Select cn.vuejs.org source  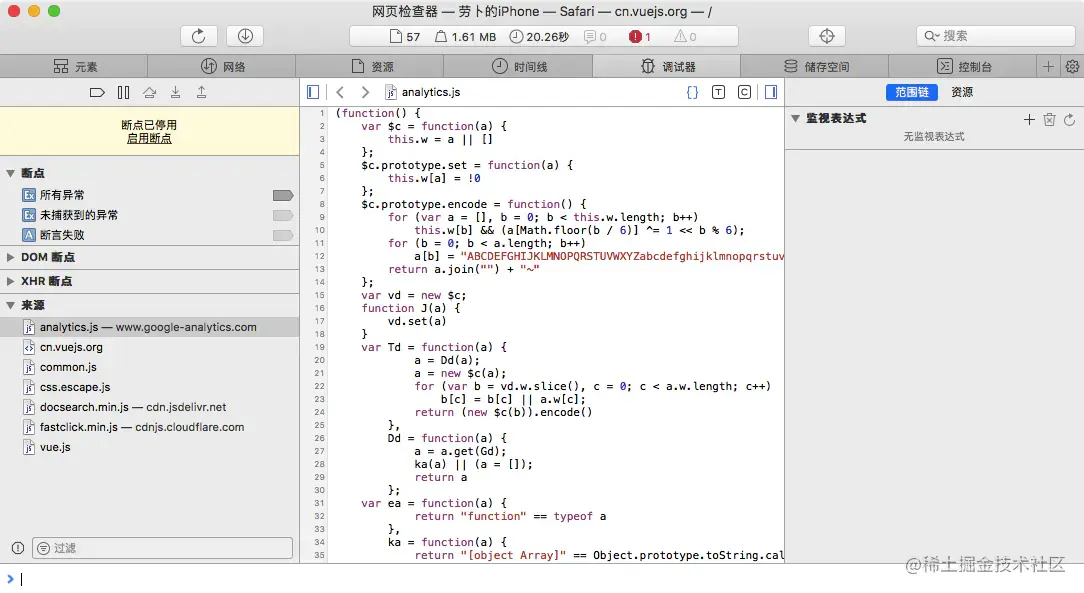coord(149,347)
